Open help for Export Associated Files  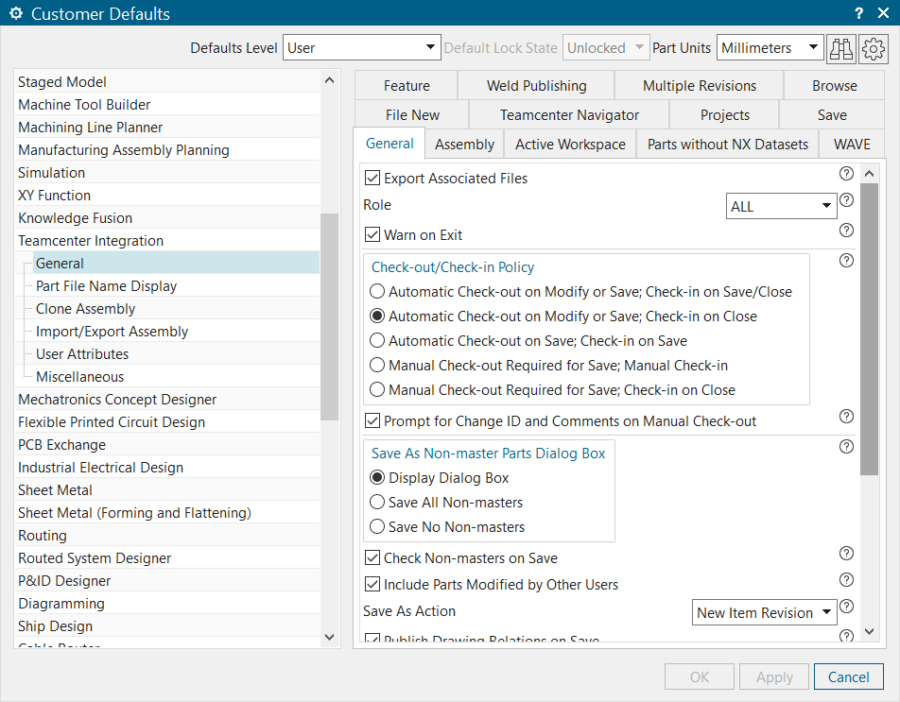coord(846,173)
